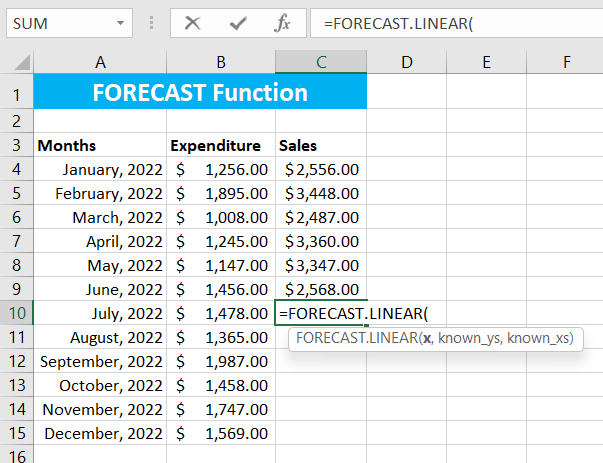
Task: Click the FORECAST Function title cell
Action: tap(200, 93)
